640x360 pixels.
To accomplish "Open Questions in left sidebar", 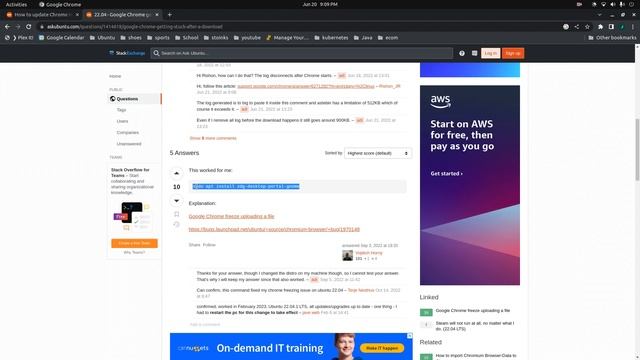I will (x=135, y=99).
